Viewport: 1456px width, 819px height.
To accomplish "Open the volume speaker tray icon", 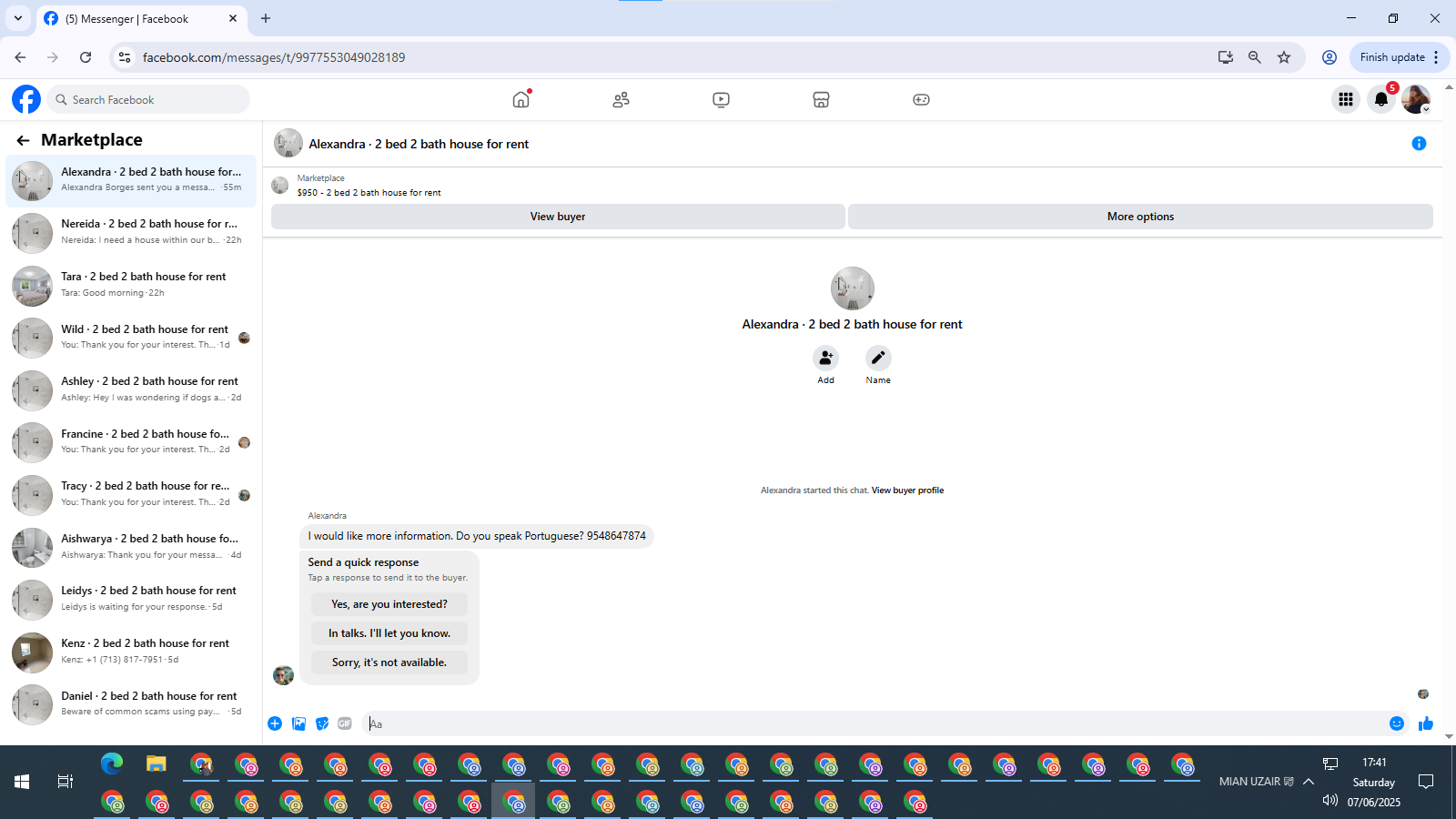I will coord(1330,801).
